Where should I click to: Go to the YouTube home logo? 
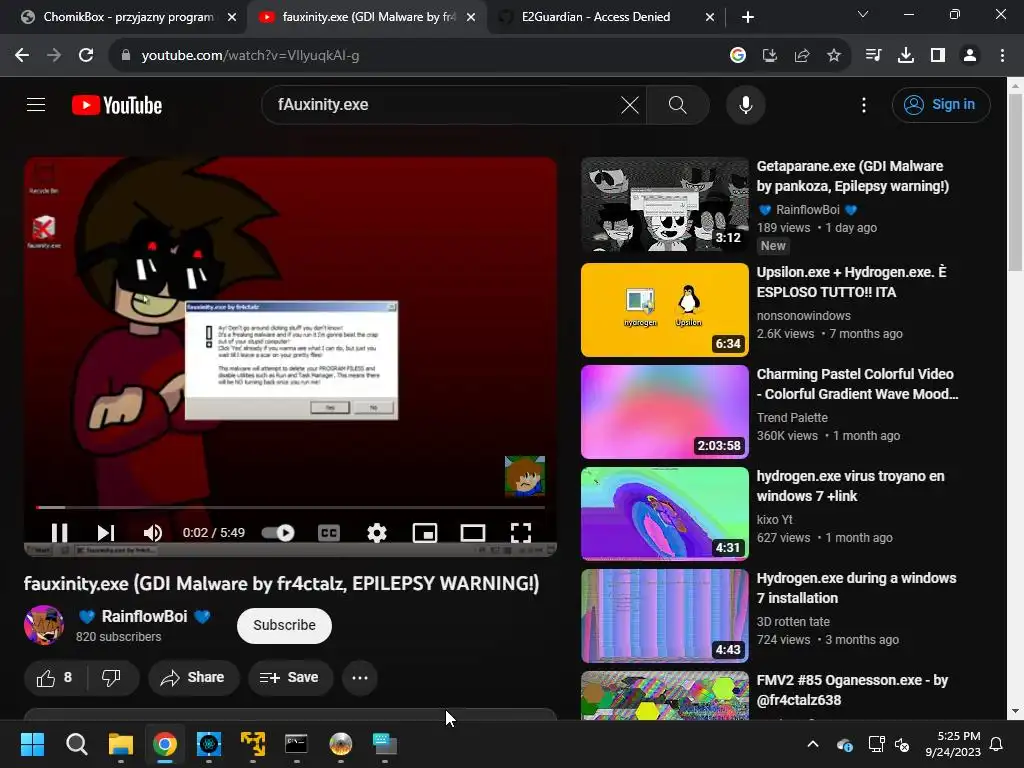[x=117, y=105]
